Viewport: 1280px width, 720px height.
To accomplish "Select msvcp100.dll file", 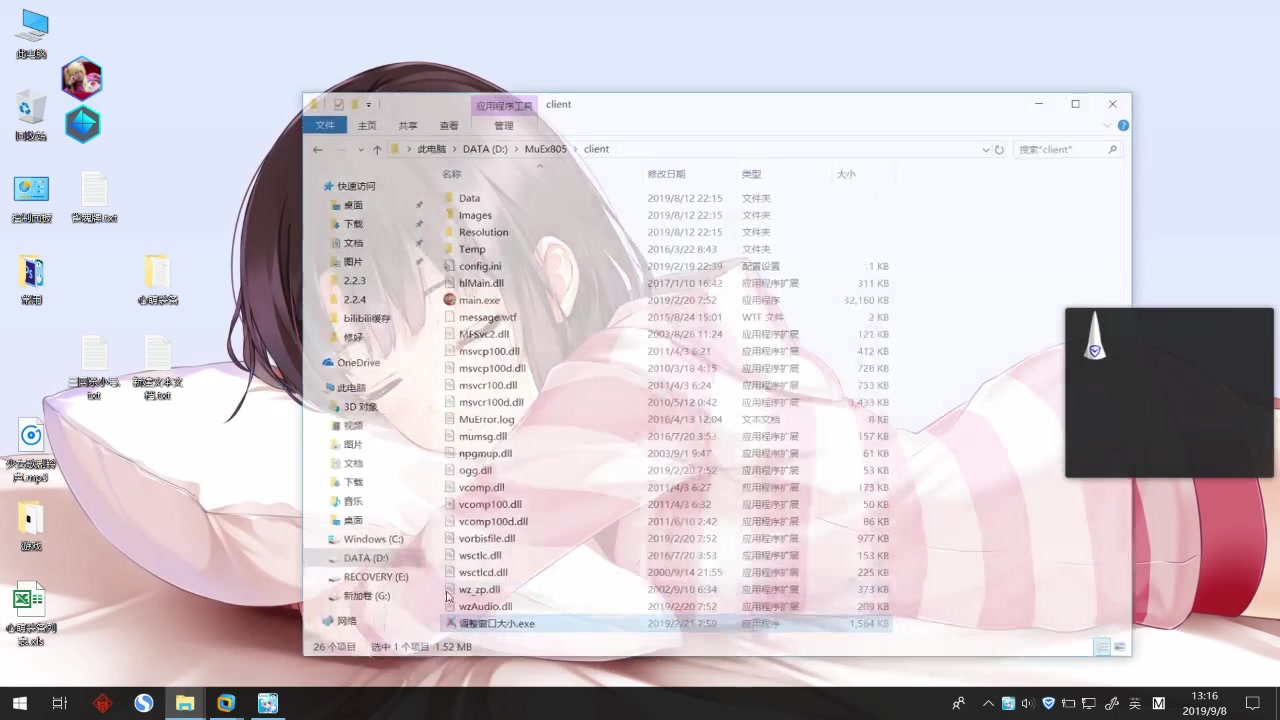I will click(x=489, y=351).
